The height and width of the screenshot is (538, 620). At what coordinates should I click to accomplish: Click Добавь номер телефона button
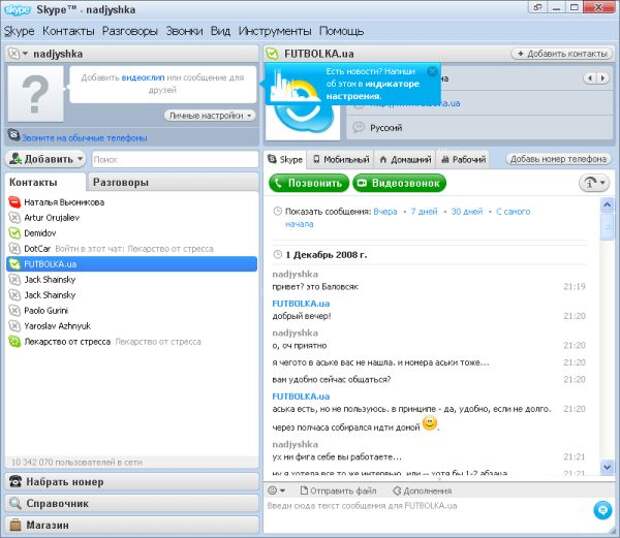tap(558, 159)
